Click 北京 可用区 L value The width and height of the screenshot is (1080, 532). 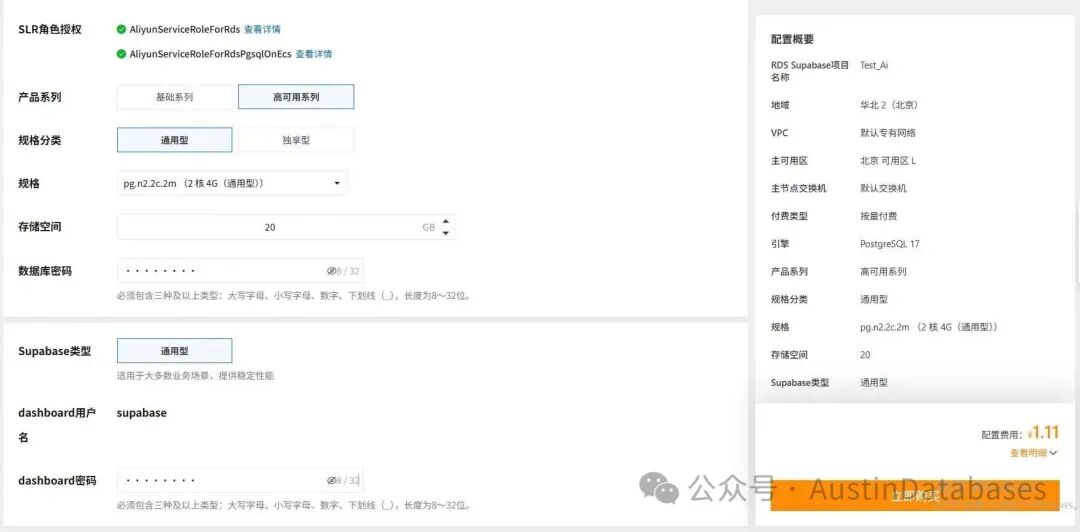click(887, 161)
